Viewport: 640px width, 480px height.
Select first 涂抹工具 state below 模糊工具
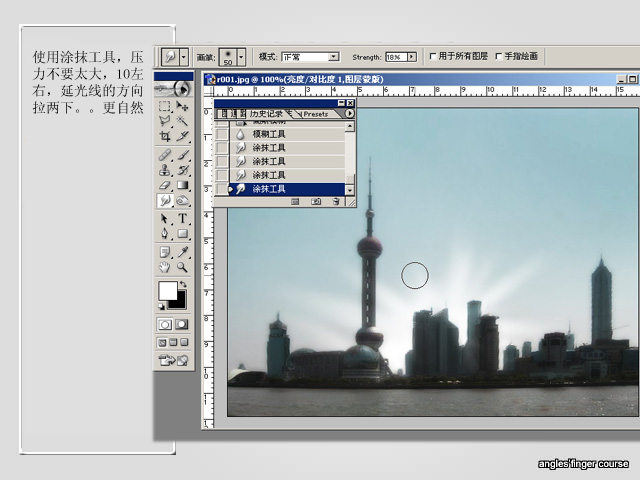(288, 148)
